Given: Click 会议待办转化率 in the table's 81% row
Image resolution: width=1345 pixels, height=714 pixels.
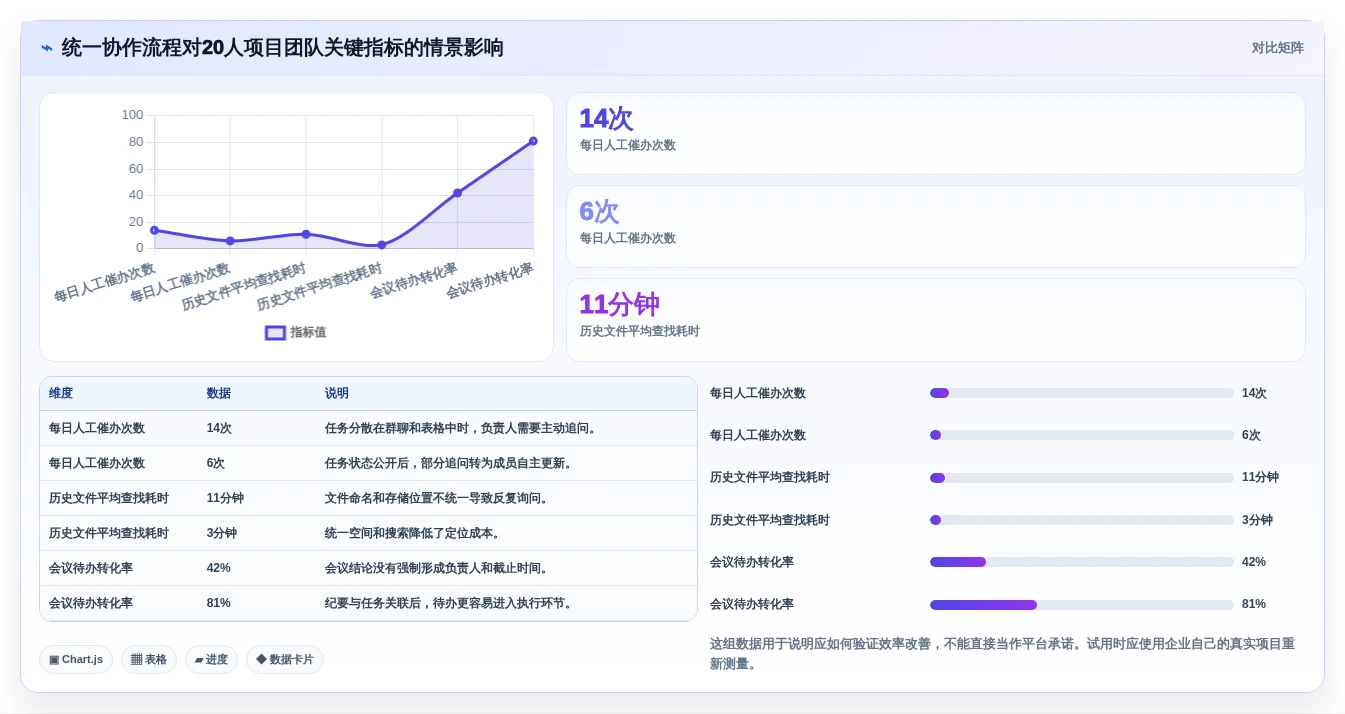Looking at the screenshot, I should [91, 603].
